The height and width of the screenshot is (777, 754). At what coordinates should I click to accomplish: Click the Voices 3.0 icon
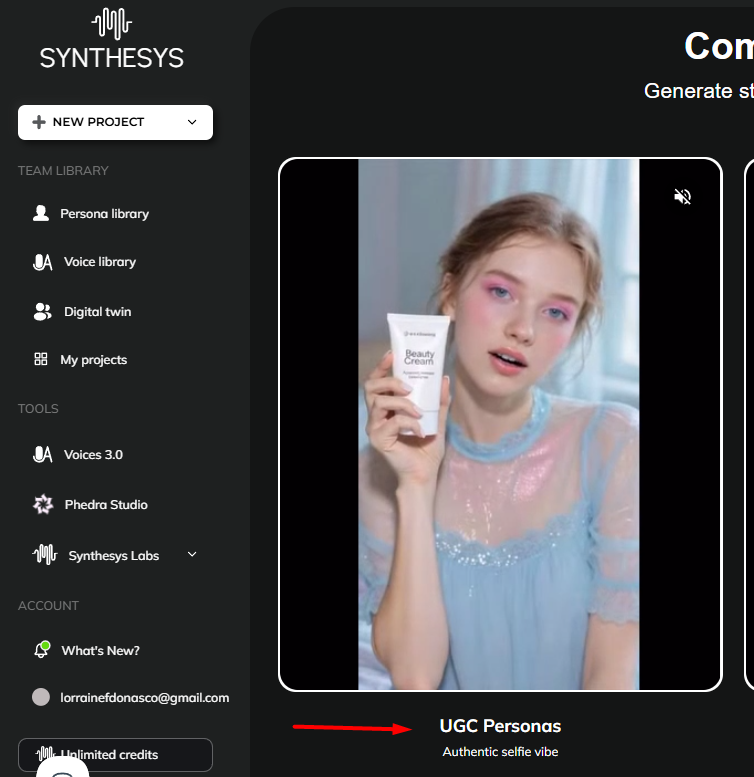[x=42, y=454]
